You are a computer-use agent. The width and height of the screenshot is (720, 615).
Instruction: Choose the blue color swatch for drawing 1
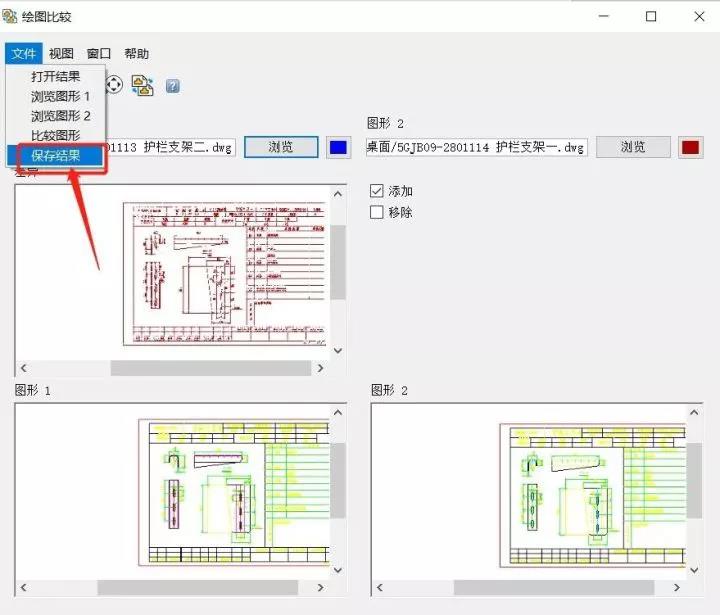click(x=338, y=147)
